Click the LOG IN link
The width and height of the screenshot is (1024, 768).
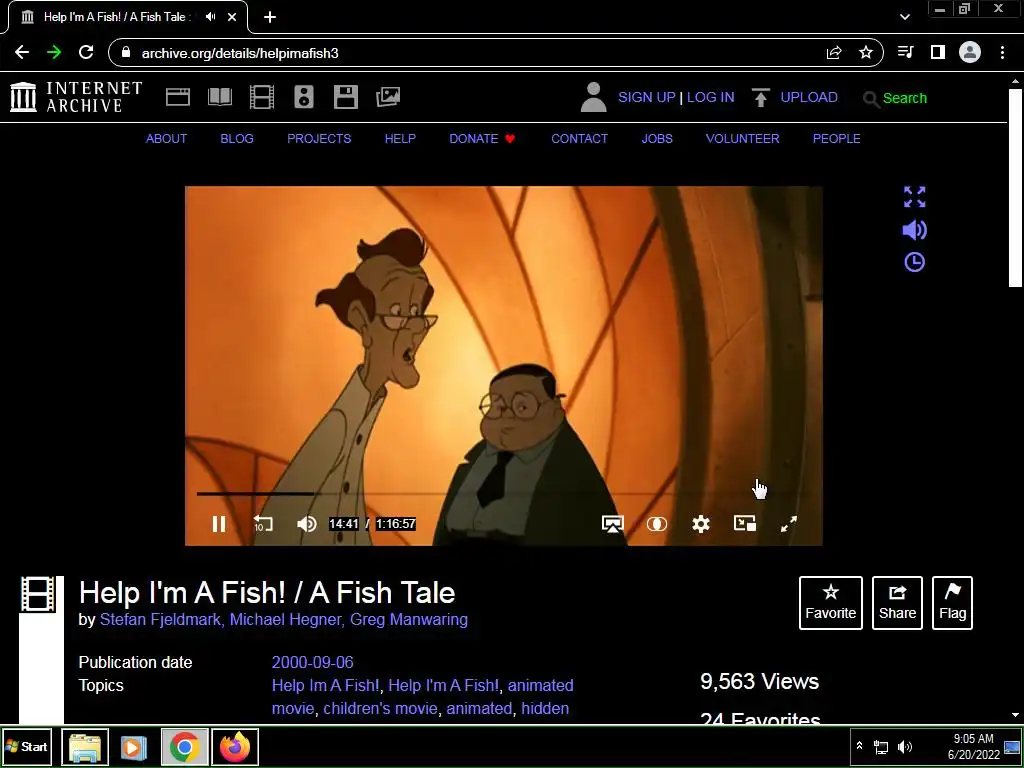711,97
